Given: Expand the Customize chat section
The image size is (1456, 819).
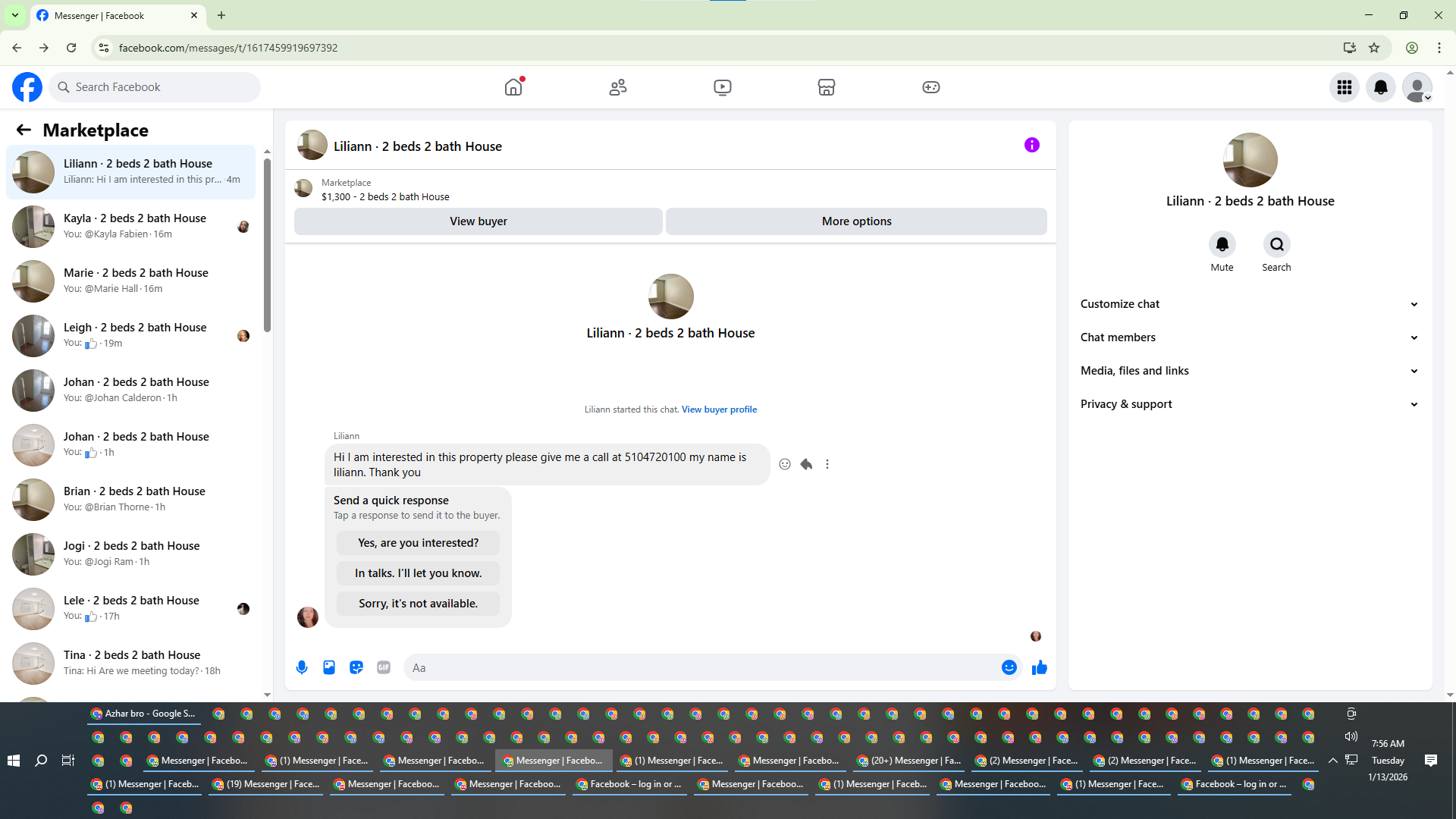Looking at the screenshot, I should 1249,304.
